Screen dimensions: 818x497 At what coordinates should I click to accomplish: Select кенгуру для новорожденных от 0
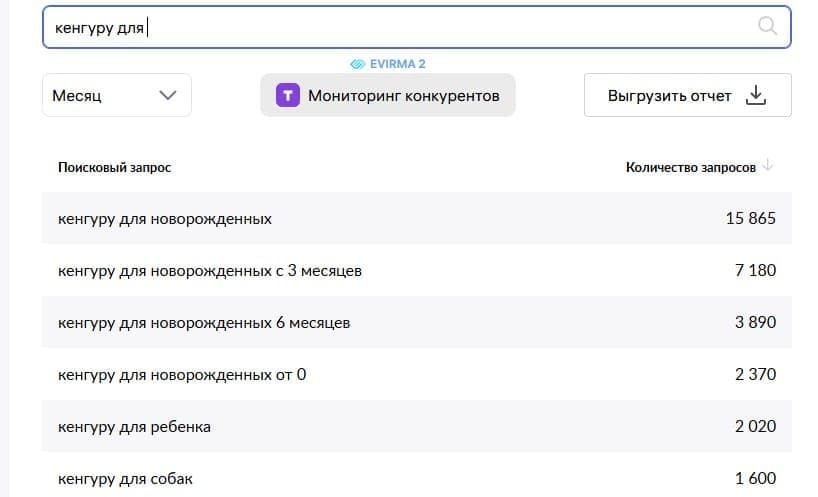point(182,374)
